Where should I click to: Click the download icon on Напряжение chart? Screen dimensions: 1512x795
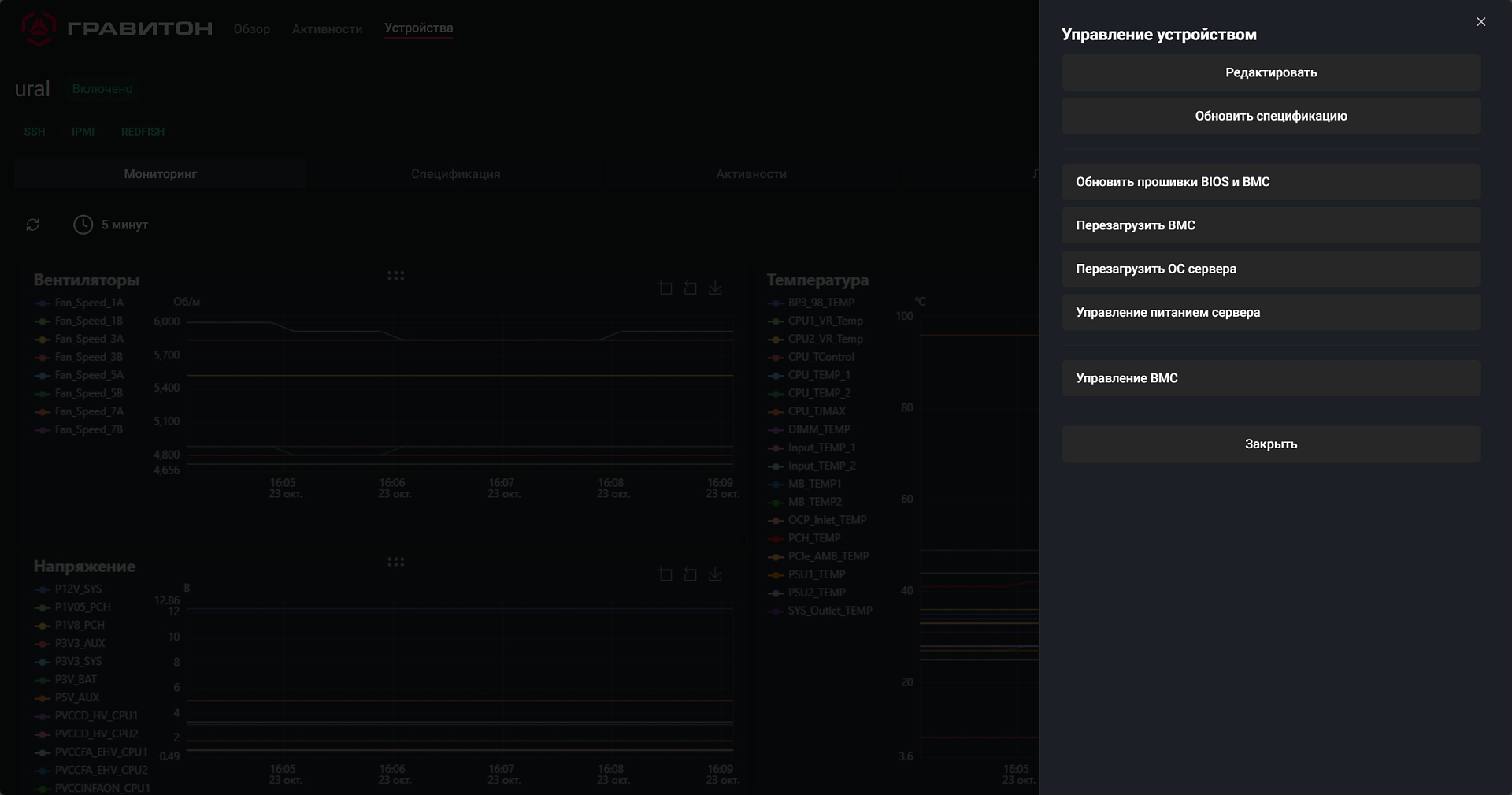(x=715, y=574)
